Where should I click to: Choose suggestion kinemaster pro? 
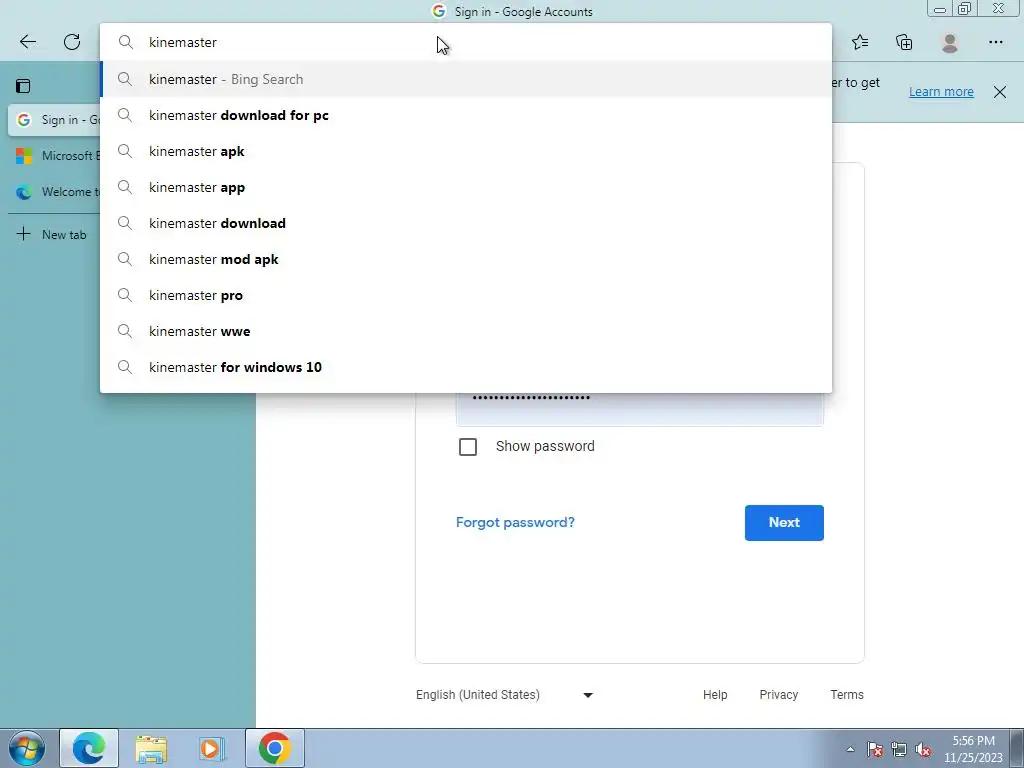tap(466, 295)
